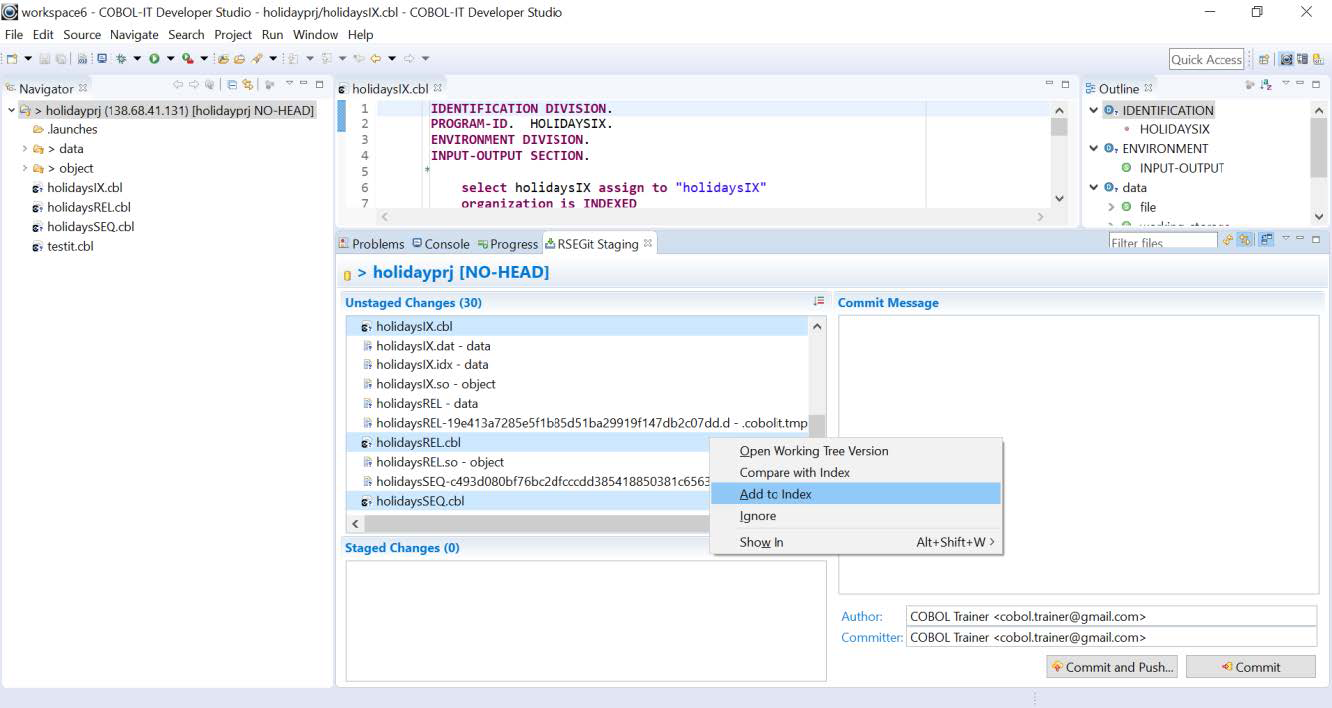Expand the object folder in Navigator
The width and height of the screenshot is (1332, 708).
click(25, 168)
